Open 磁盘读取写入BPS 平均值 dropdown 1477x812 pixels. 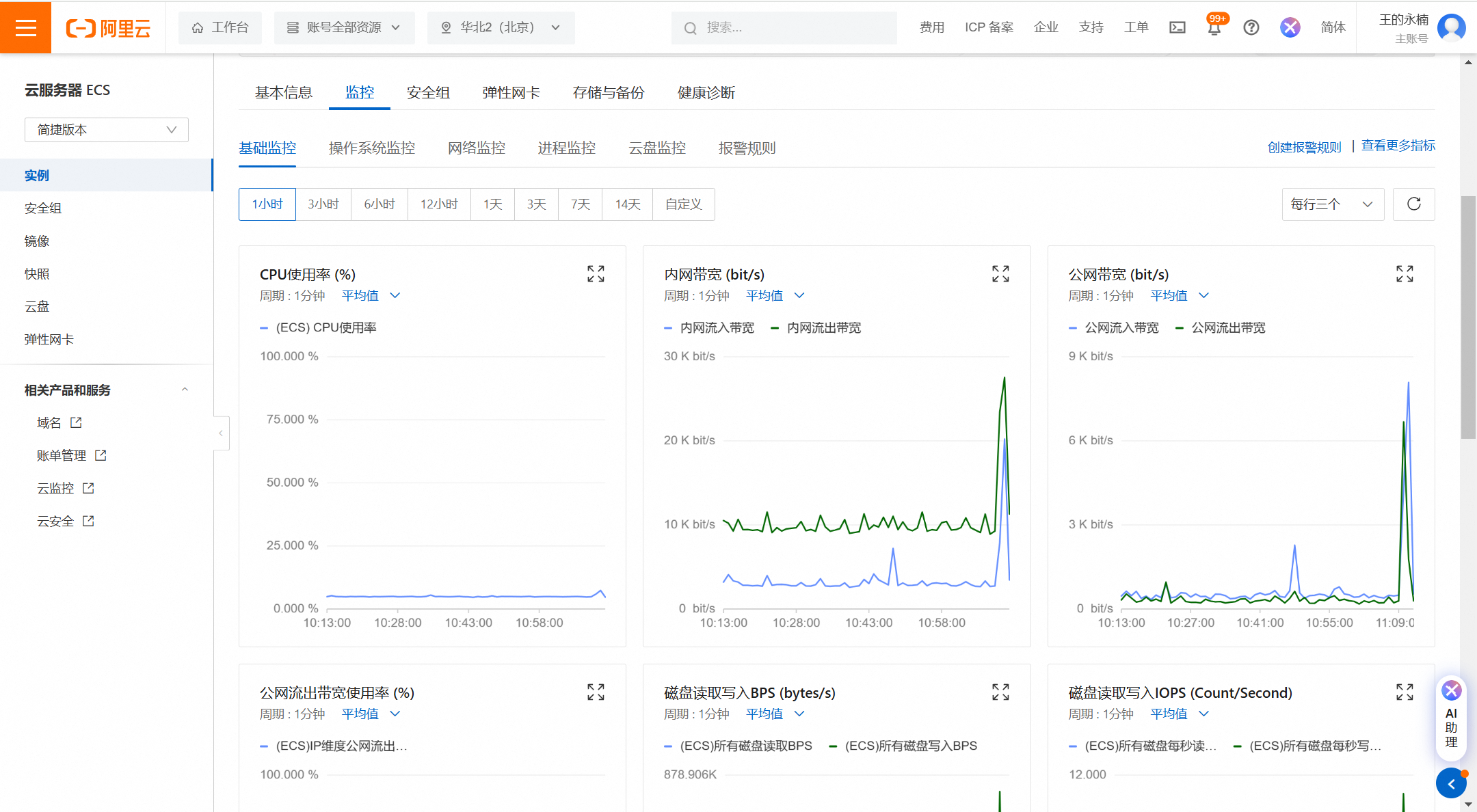[775, 714]
